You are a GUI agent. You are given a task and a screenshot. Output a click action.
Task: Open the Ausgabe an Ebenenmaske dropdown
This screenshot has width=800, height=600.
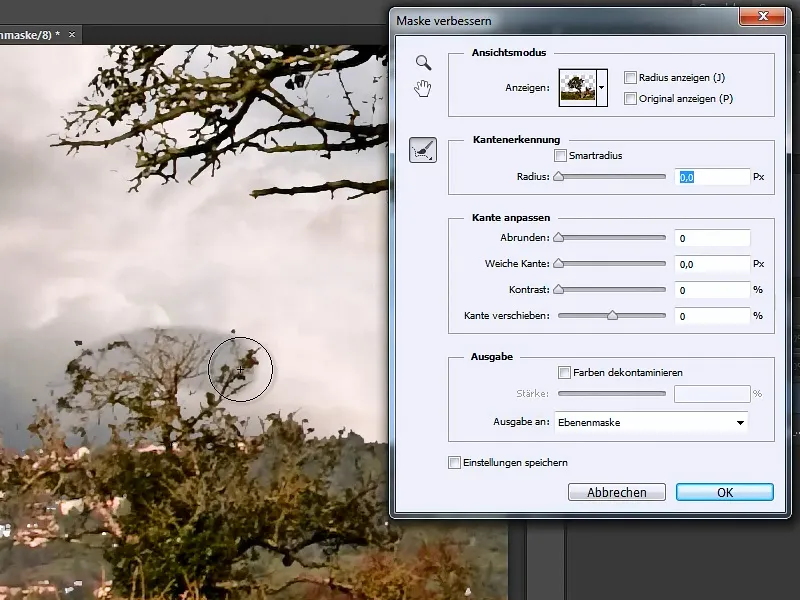coord(651,422)
